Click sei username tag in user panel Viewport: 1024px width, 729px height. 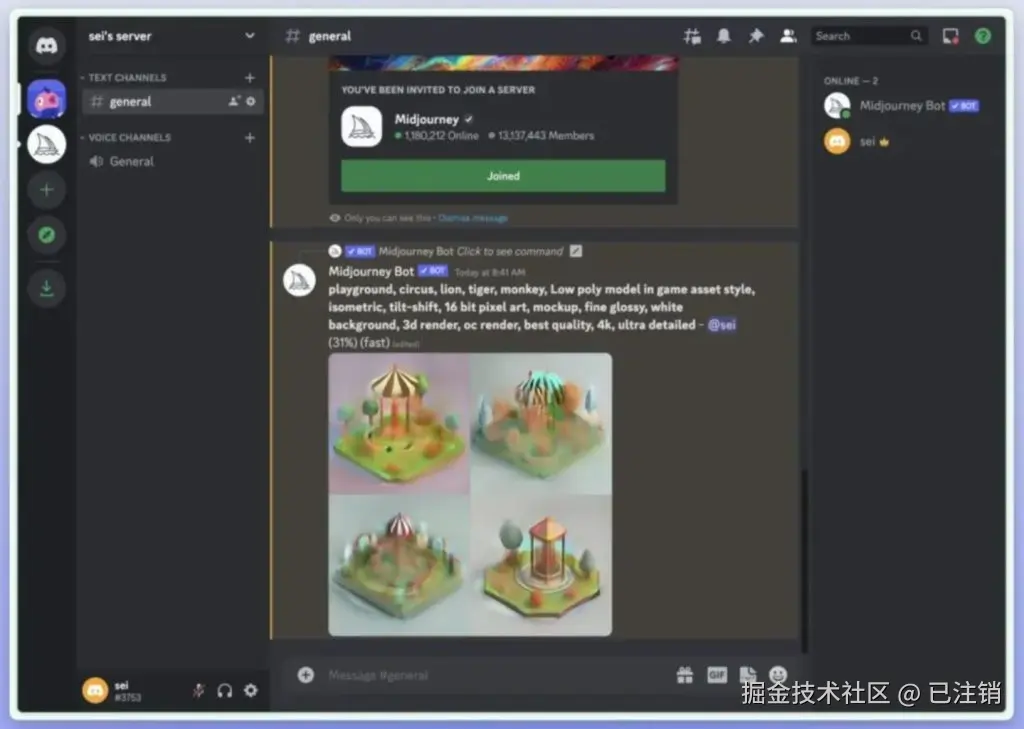coord(127,691)
